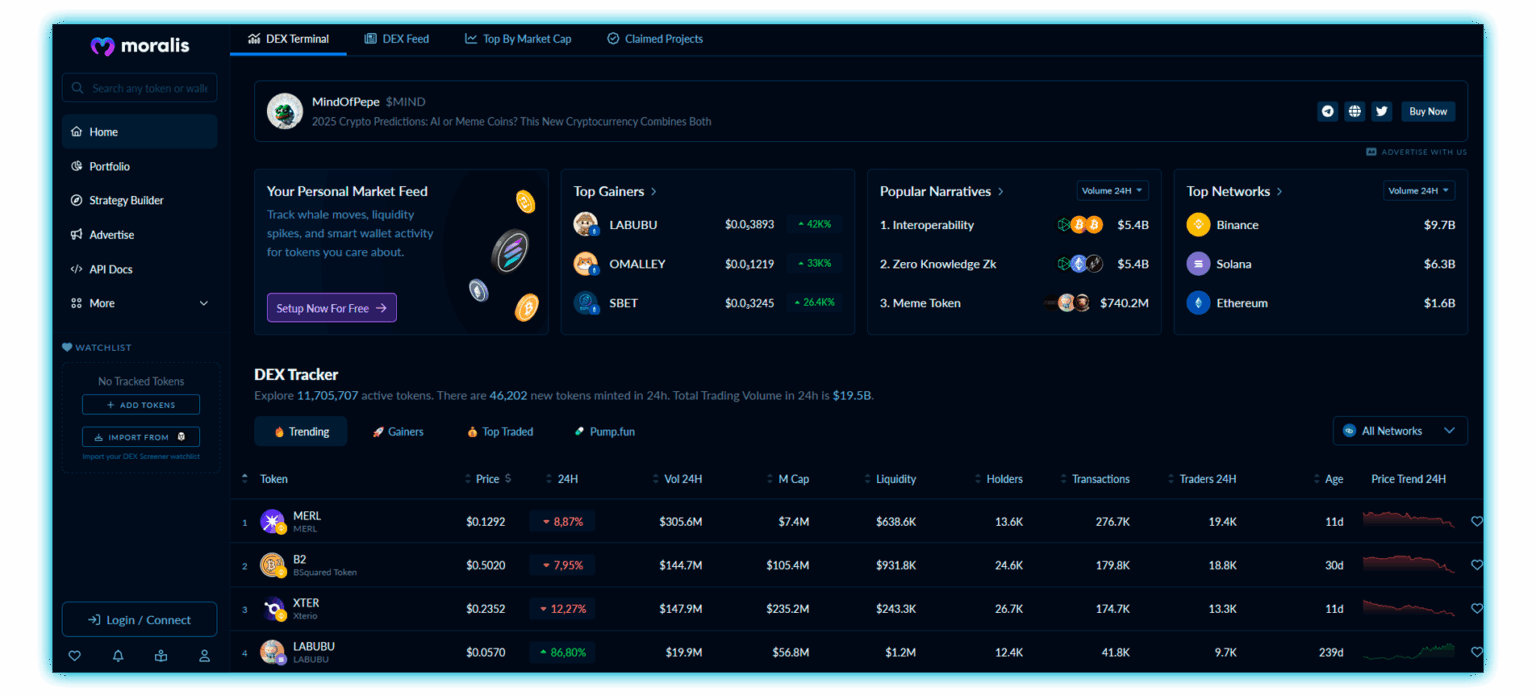Screen dimensions: 1536x696
Task: Click the heart icon in the sidebar bottom bar
Action: pyautogui.click(x=75, y=656)
